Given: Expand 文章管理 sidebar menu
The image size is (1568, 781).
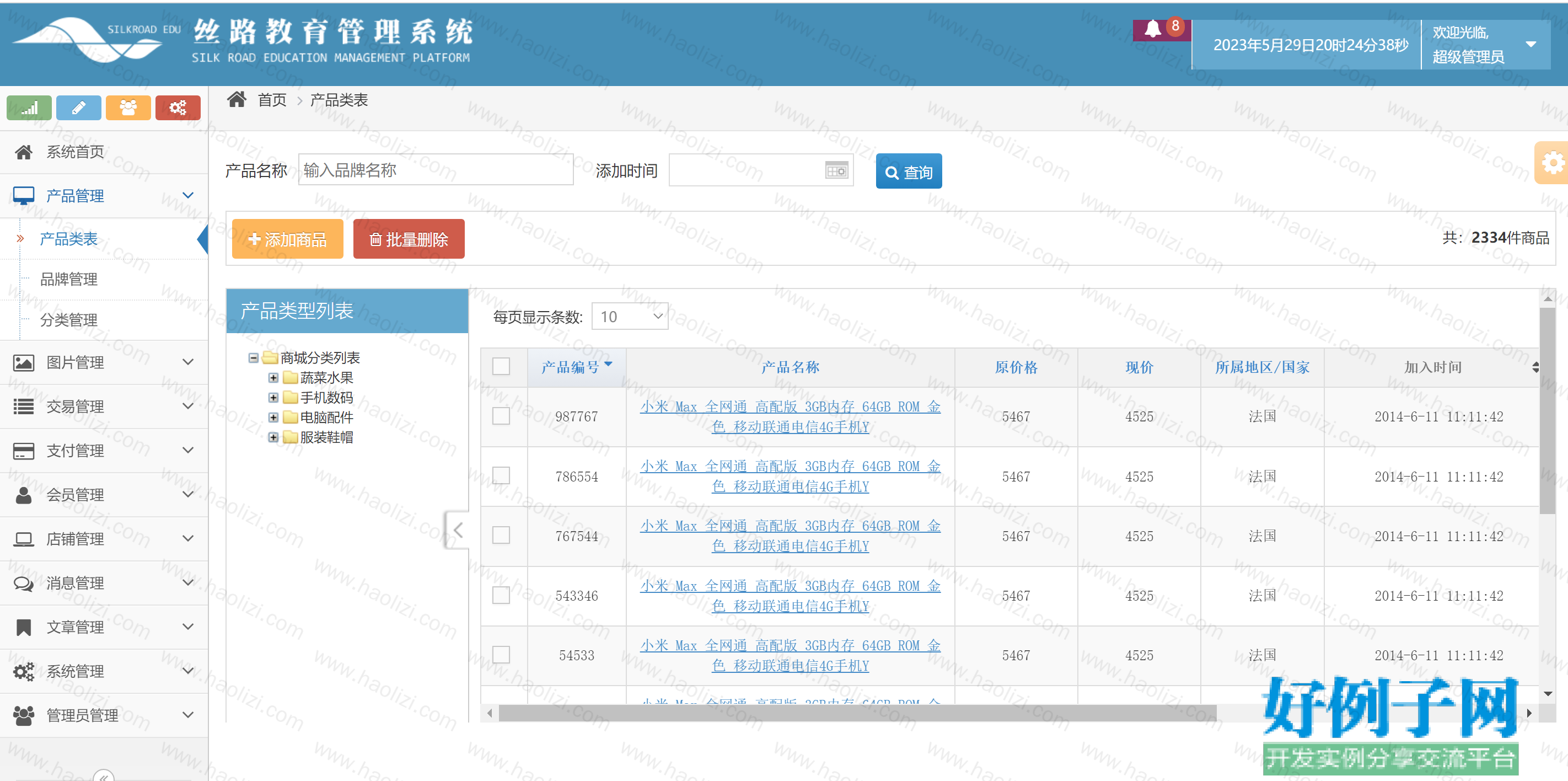Looking at the screenshot, I should tap(104, 627).
